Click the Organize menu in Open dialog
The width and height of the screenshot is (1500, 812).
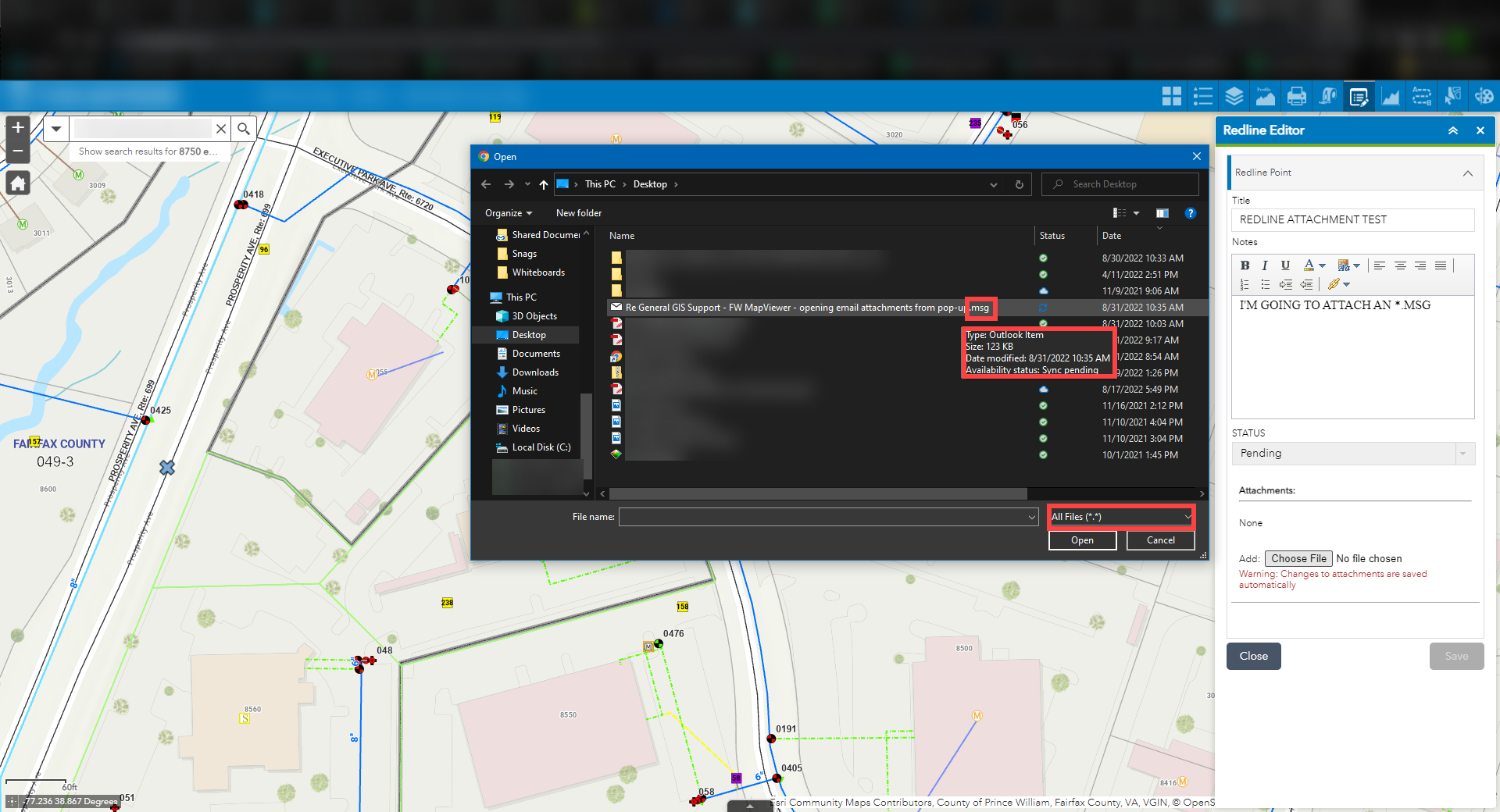pos(508,212)
